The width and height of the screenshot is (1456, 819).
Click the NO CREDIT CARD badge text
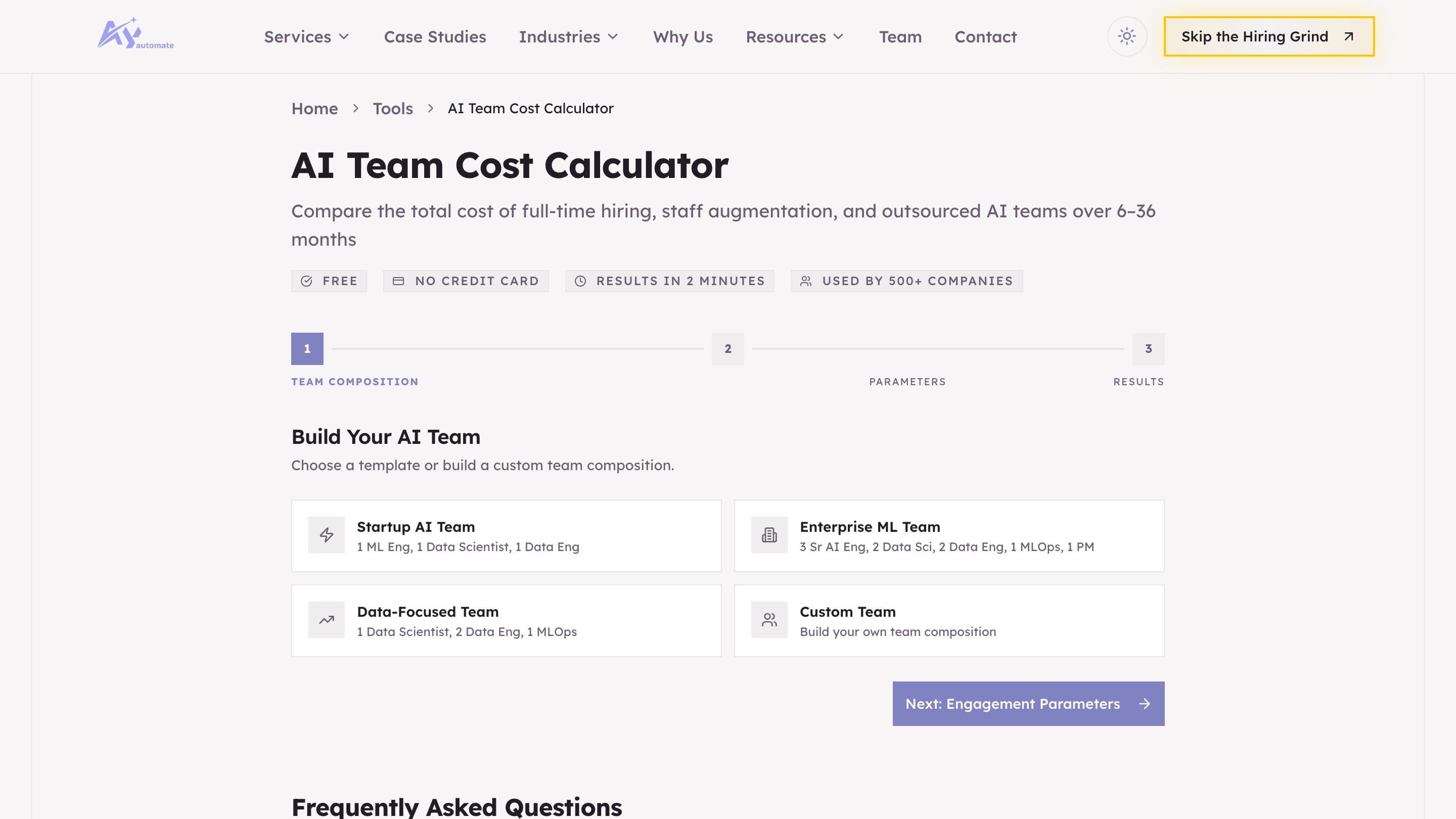coord(477,281)
